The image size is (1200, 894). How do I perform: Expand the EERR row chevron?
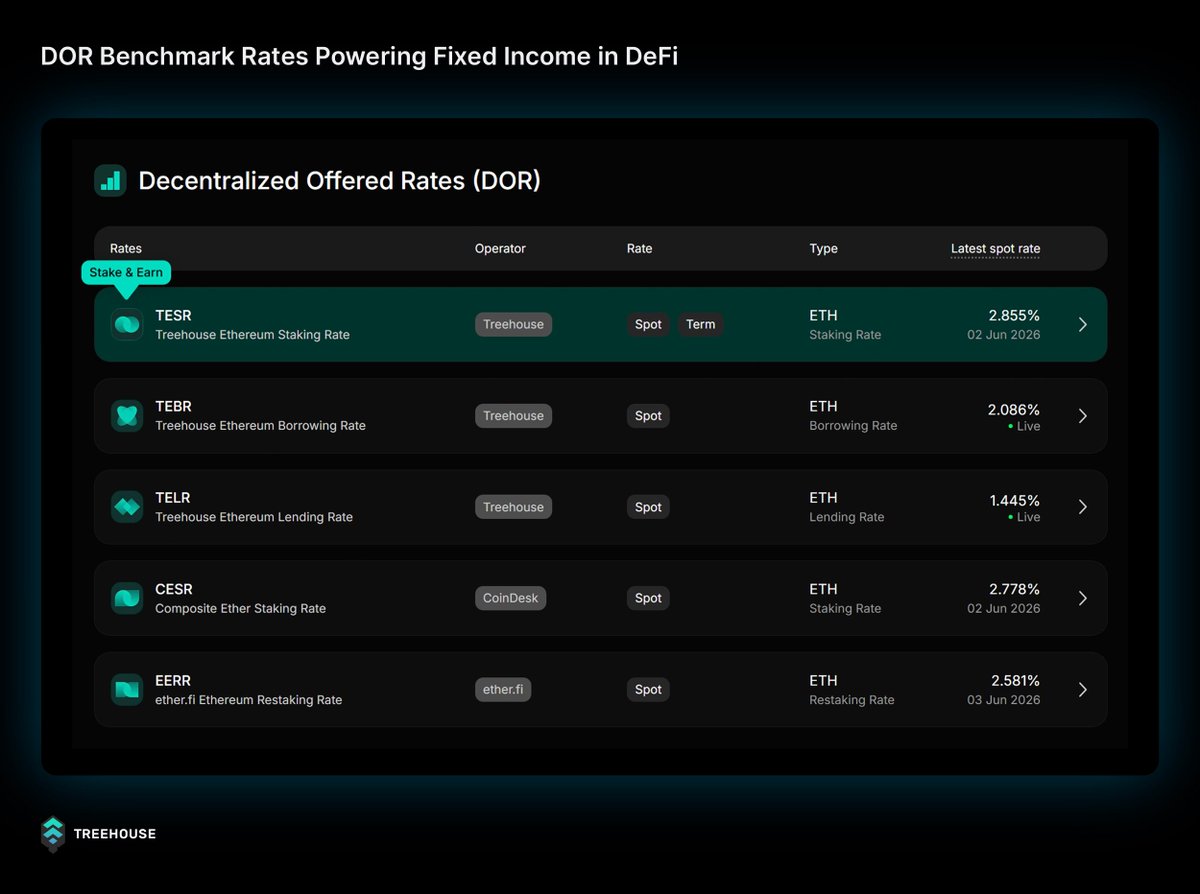1082,690
